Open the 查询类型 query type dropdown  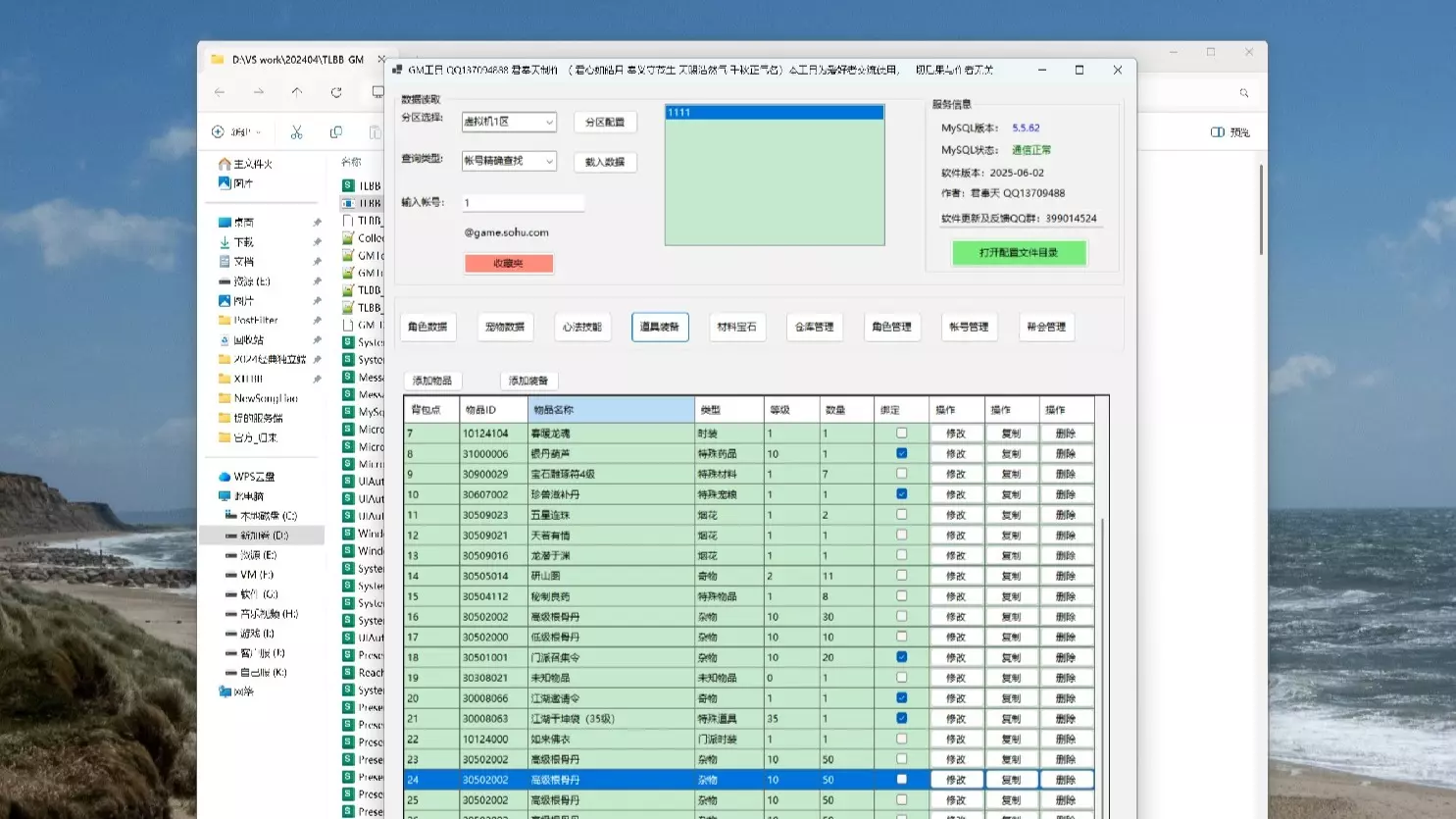coord(509,161)
